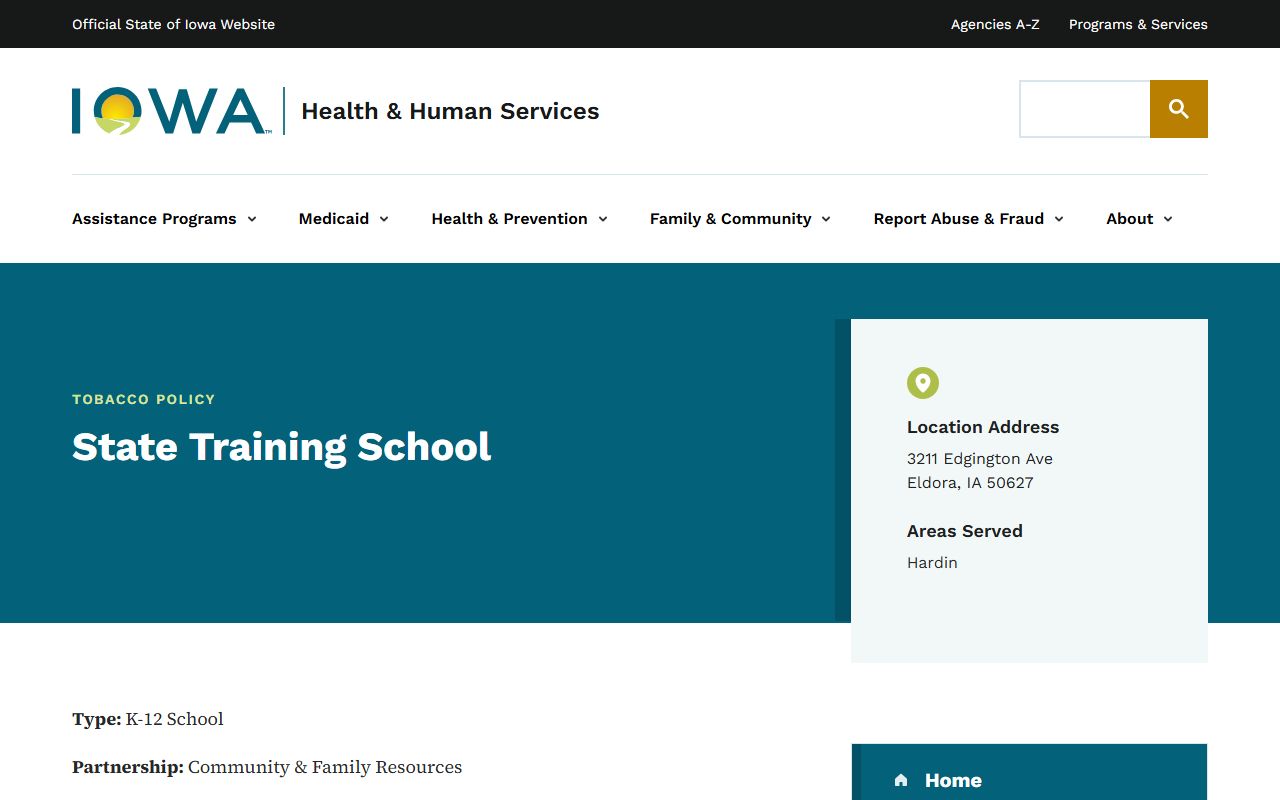Open the Family & Community dropdown
This screenshot has width=1280, height=800.
click(x=740, y=219)
